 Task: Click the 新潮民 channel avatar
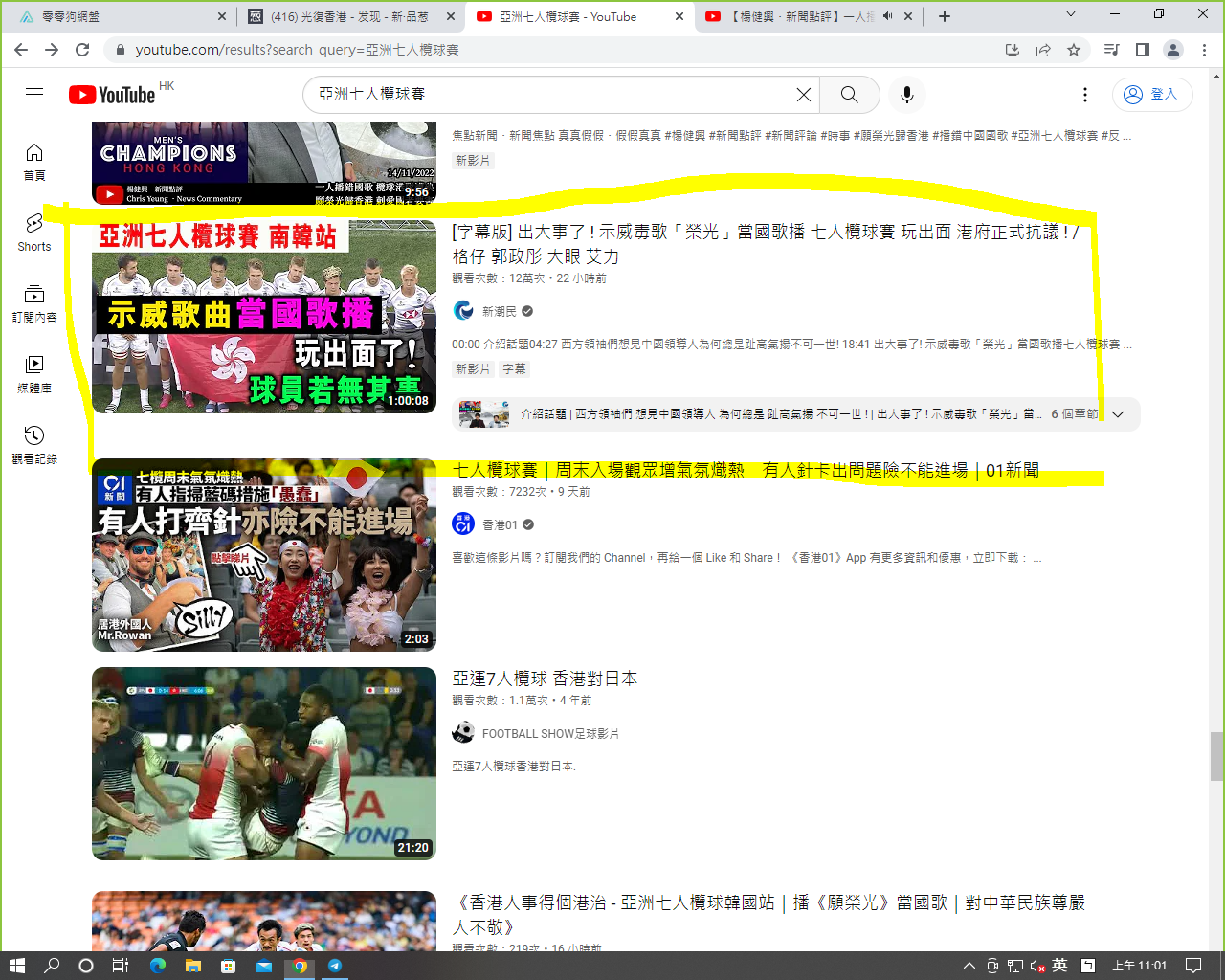coord(463,310)
